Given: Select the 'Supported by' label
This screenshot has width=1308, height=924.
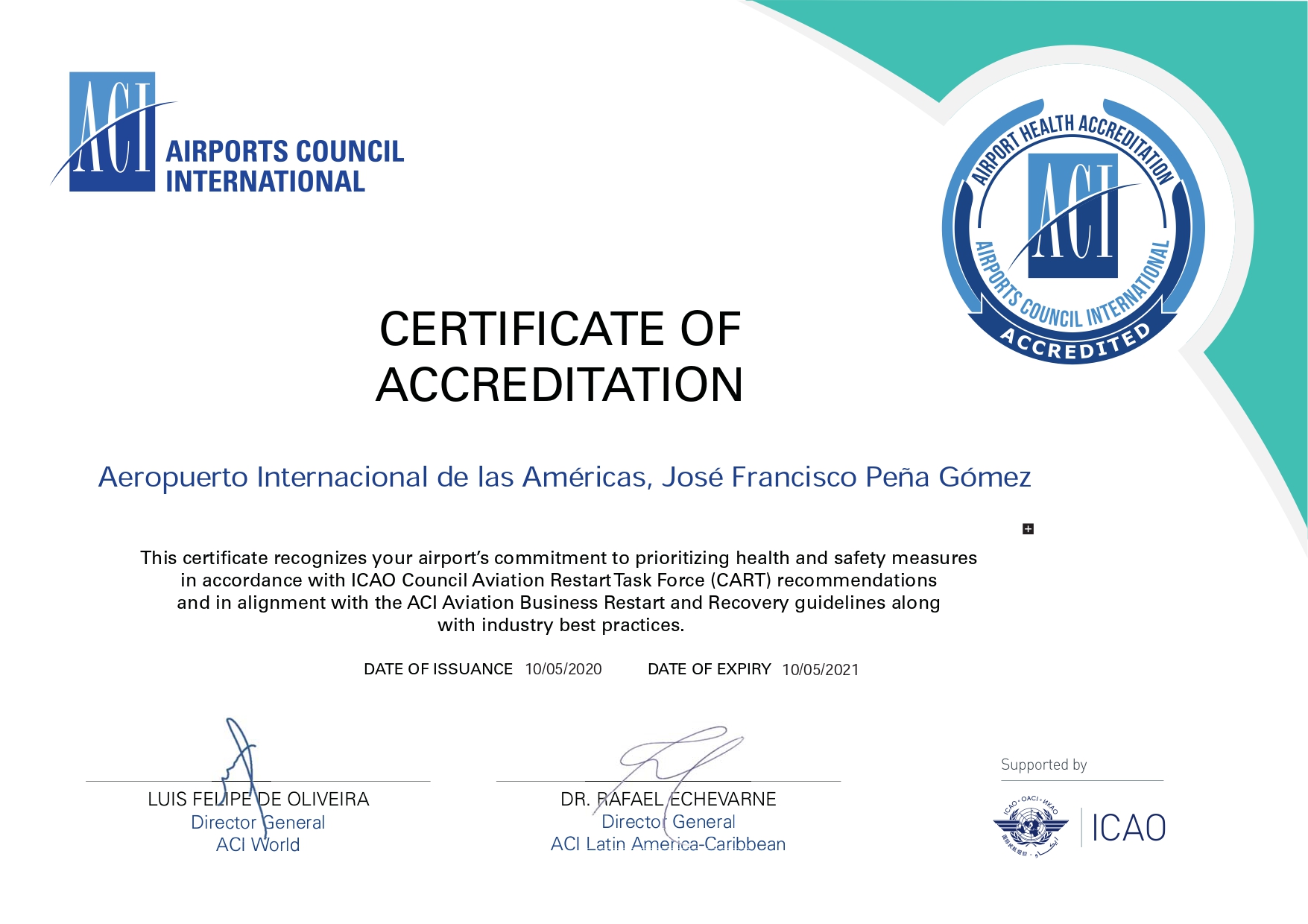Looking at the screenshot, I should tap(1043, 765).
